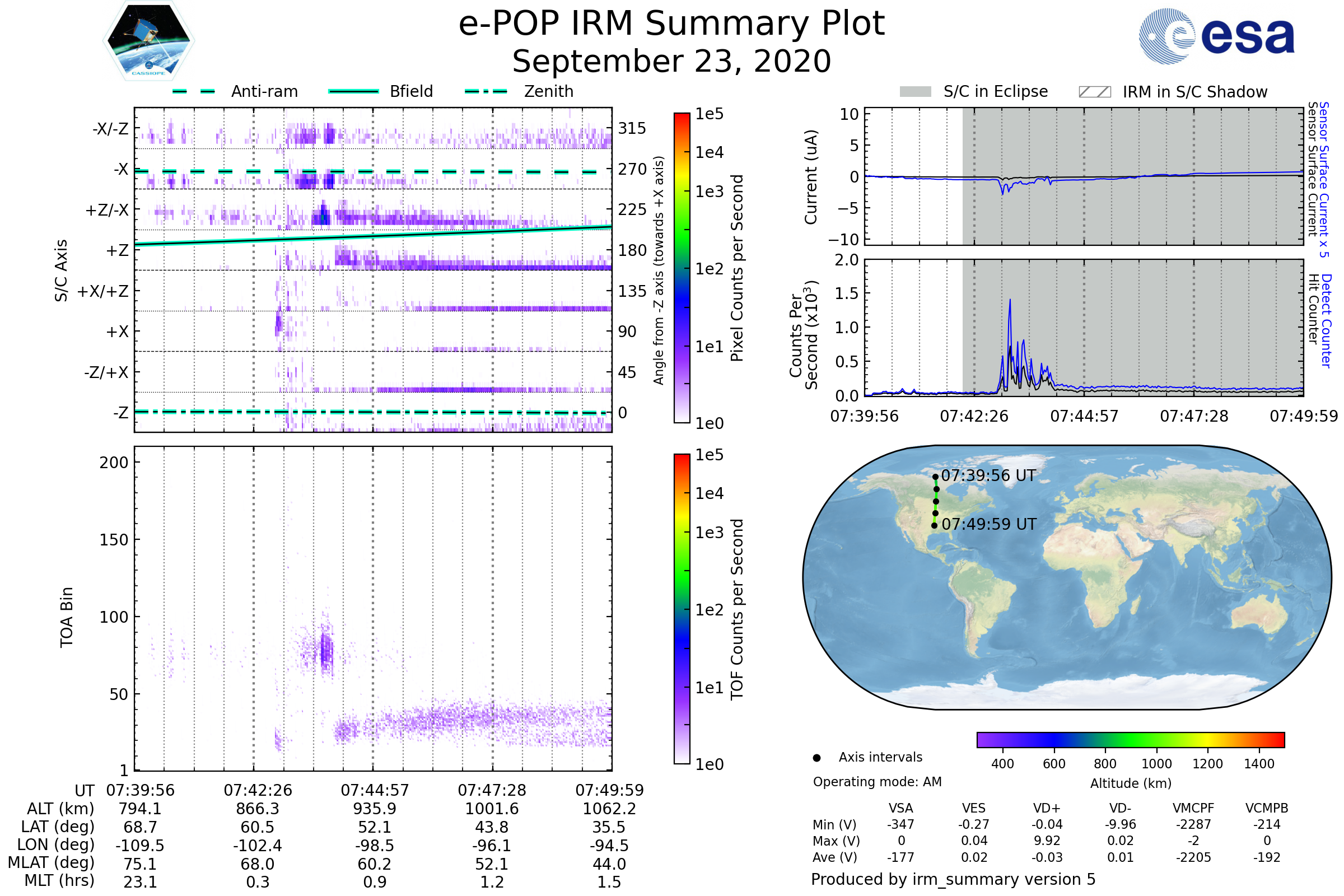Click the 07:49:59 UT map track end point

pyautogui.click(x=934, y=526)
